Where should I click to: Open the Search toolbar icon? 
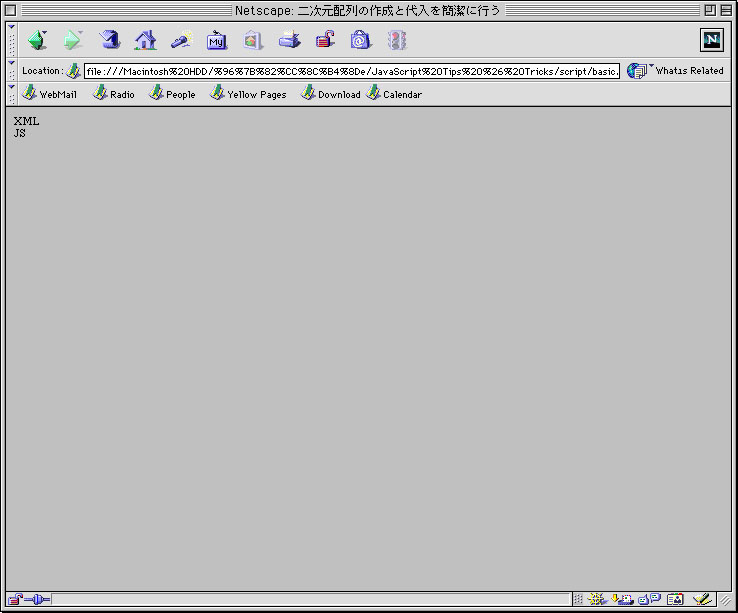point(182,40)
